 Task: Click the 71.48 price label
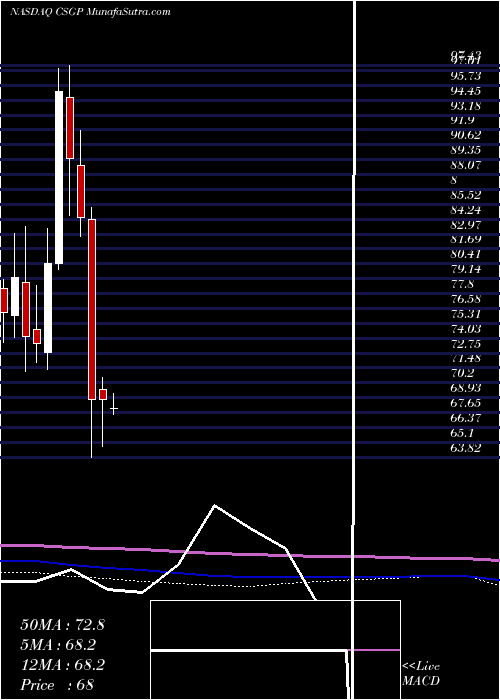coord(466,358)
